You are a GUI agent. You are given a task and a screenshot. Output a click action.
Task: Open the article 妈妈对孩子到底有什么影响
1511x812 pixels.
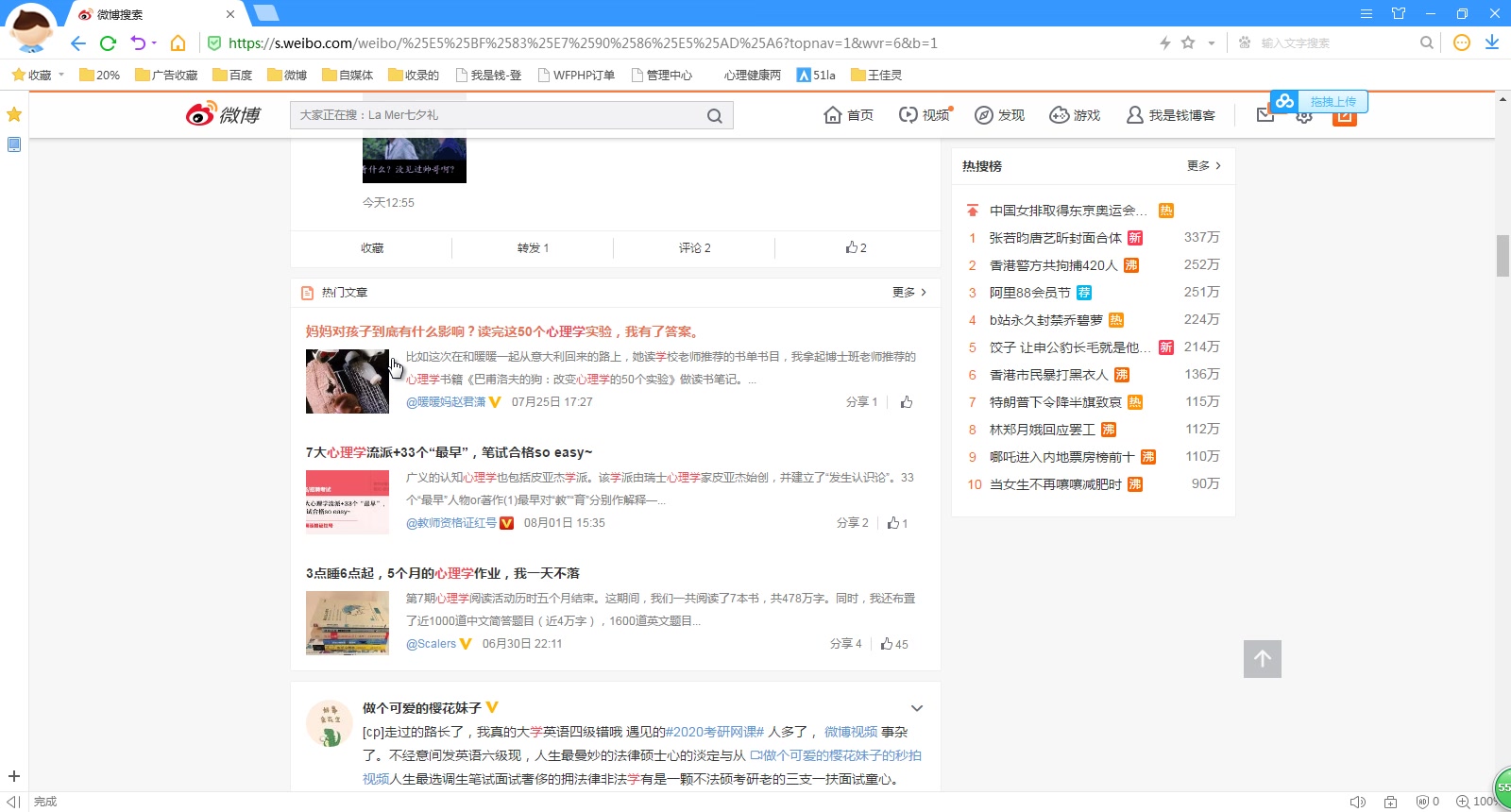503,331
